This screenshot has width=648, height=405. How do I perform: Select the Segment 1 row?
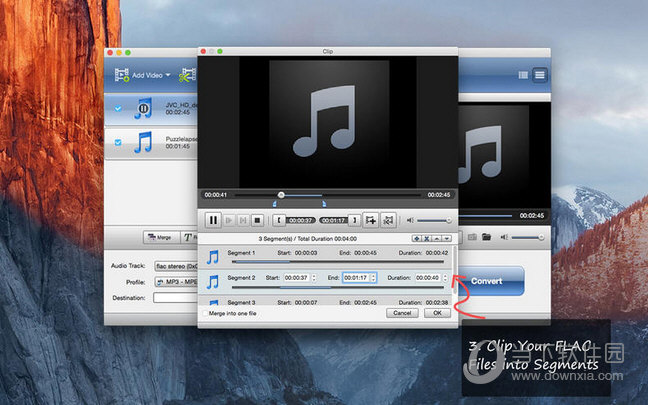(x=325, y=257)
